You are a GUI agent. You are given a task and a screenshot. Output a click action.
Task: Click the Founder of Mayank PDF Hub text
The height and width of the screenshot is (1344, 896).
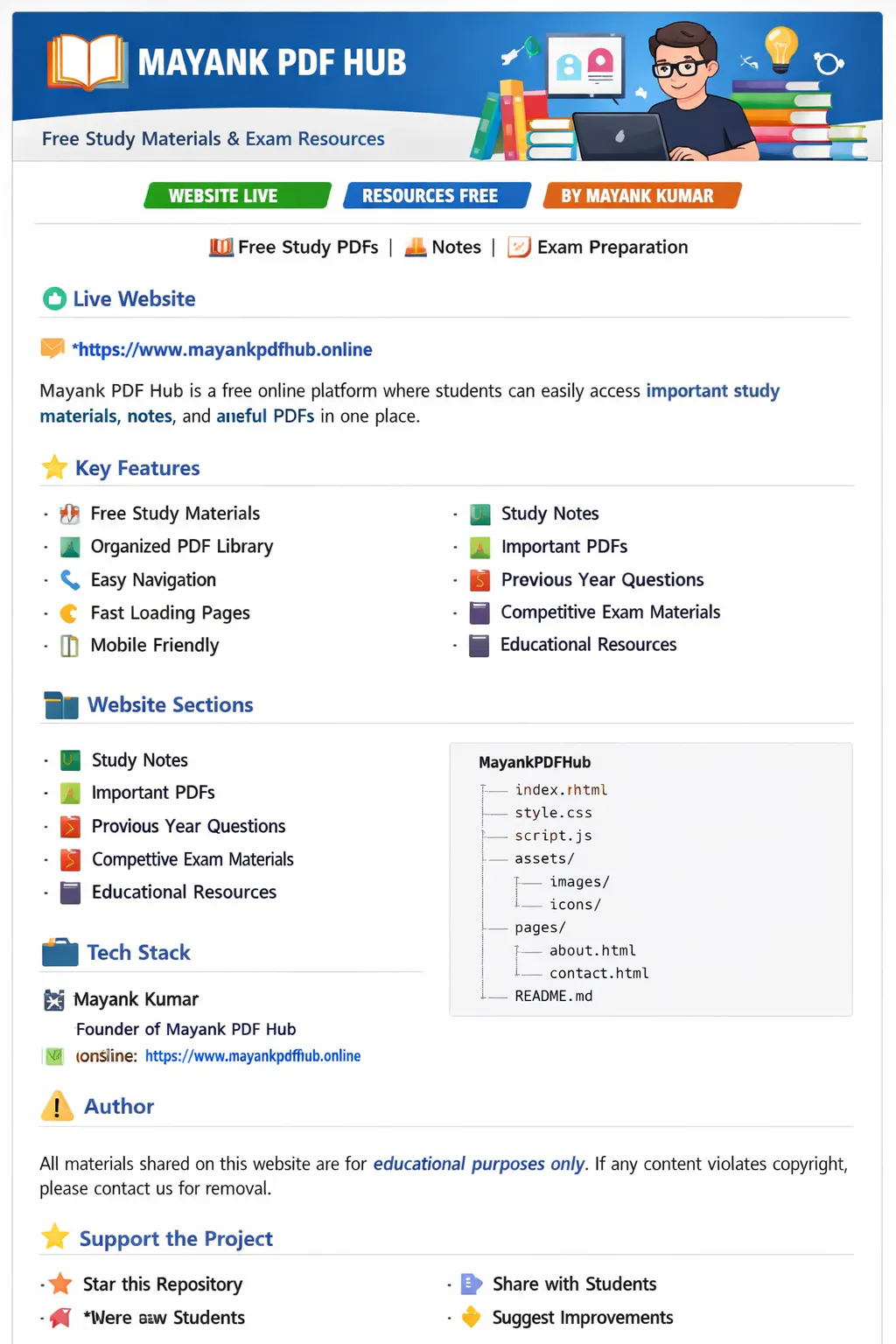click(185, 1029)
